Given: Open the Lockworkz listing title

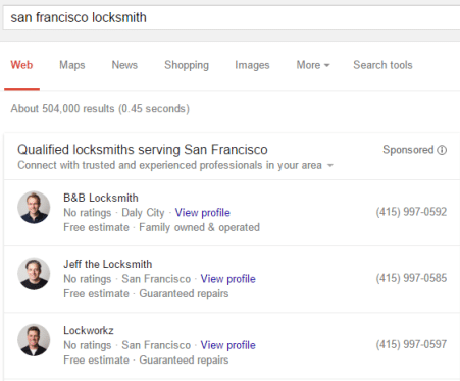Looking at the screenshot, I should 88,330.
